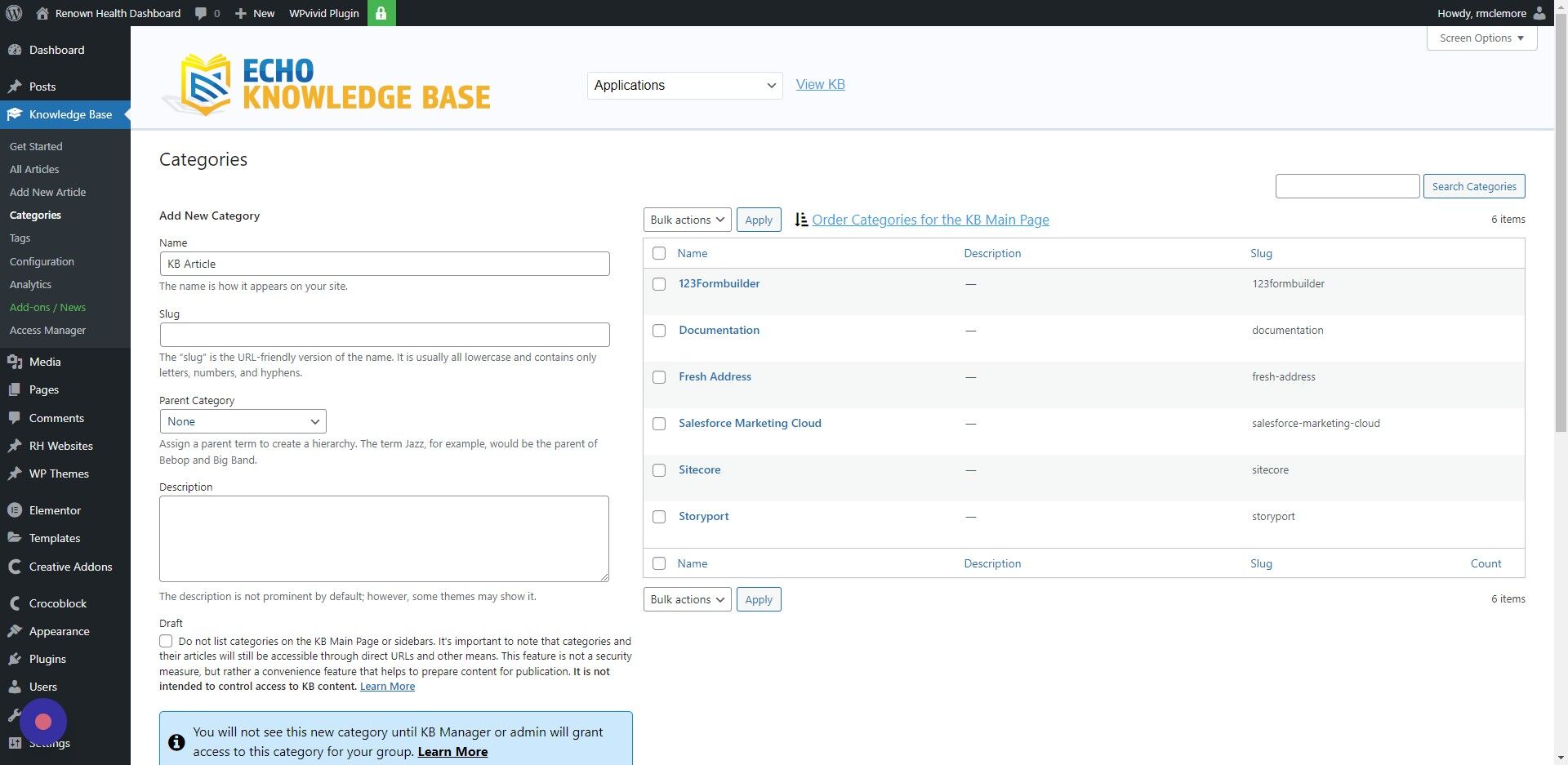Check the select-all box in table header
Screen dimensions: 1568x765
coord(659,253)
